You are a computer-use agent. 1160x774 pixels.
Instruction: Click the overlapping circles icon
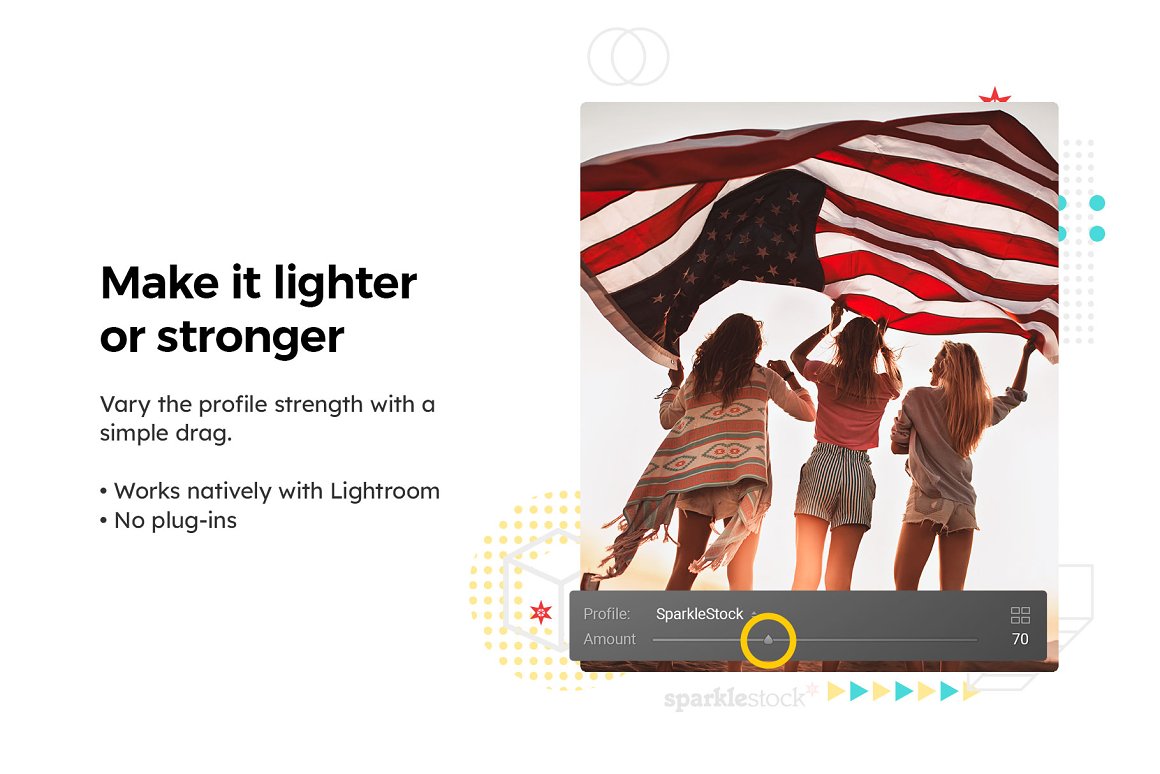tap(628, 57)
